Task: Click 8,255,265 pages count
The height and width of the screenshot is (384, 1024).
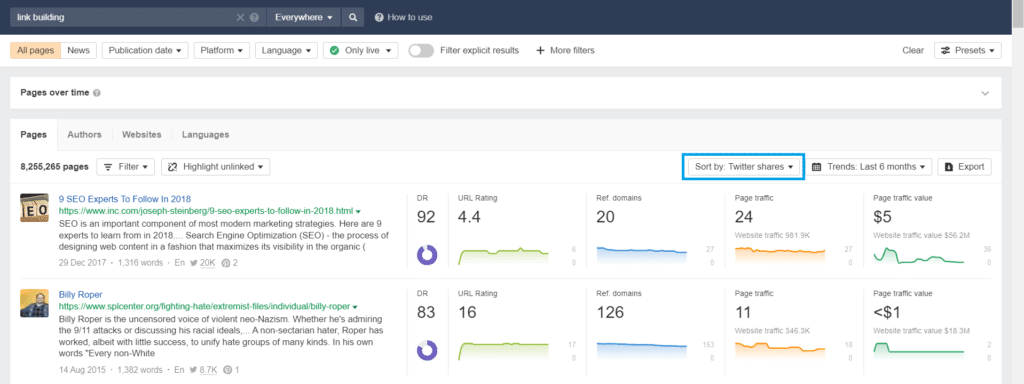Action: coord(54,167)
